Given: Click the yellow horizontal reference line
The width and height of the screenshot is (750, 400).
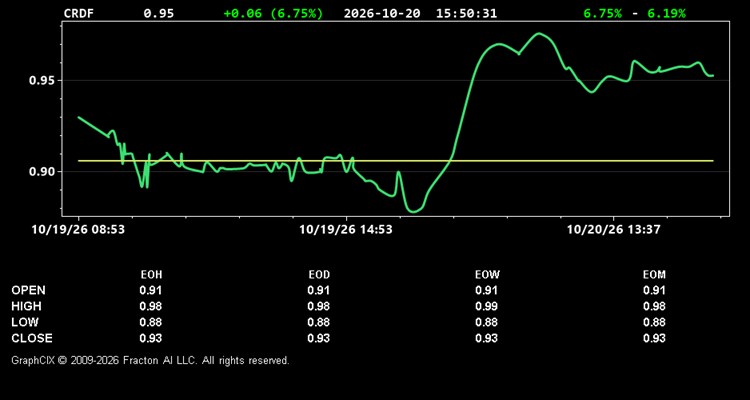Looking at the screenshot, I should coord(396,161).
